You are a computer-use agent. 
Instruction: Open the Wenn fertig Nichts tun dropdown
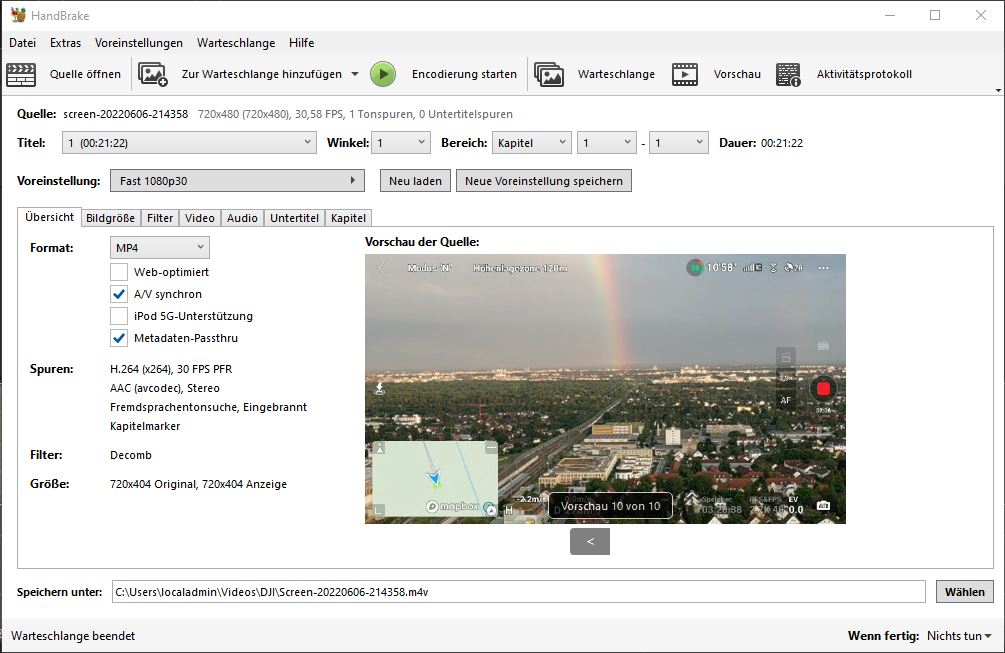pyautogui.click(x=959, y=636)
